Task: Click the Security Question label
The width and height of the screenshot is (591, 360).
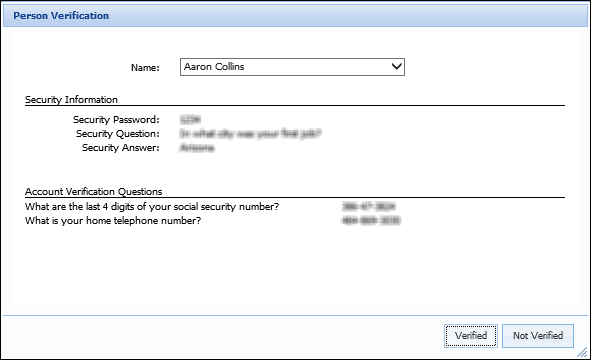Action: pyautogui.click(x=118, y=133)
